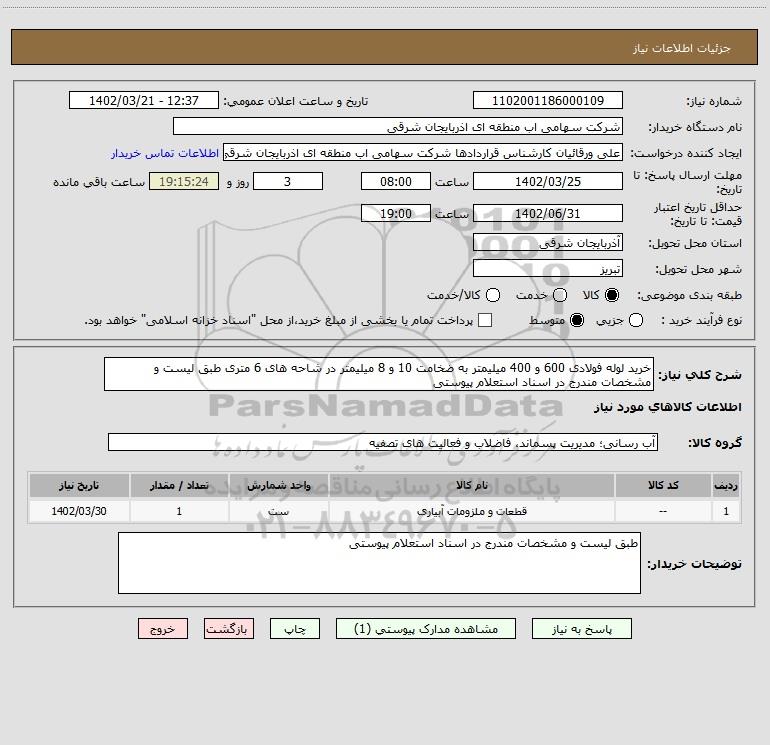Click the buyer organization name field
This screenshot has width=770, height=745.
pos(398,127)
